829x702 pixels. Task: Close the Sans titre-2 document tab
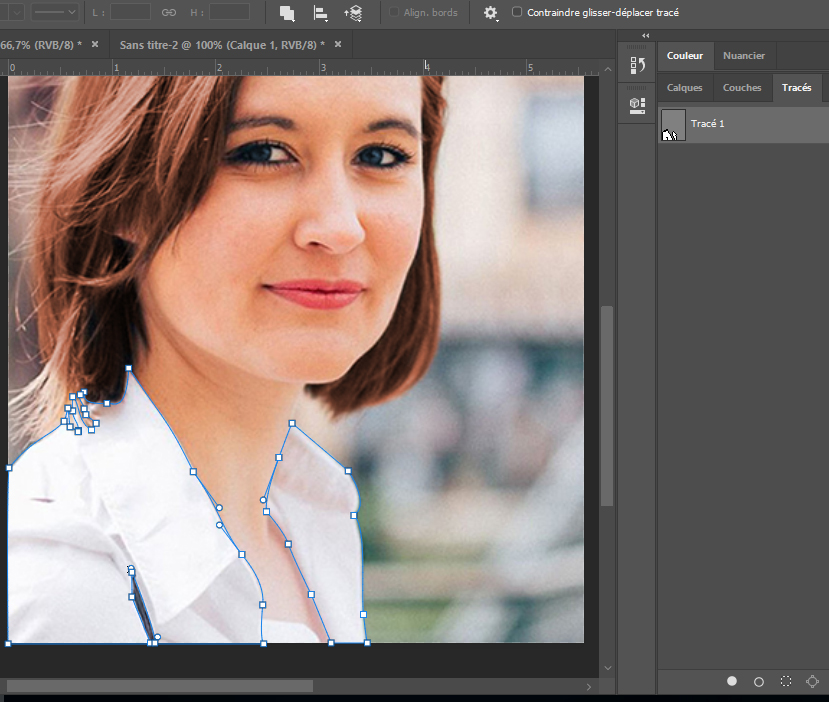(337, 45)
